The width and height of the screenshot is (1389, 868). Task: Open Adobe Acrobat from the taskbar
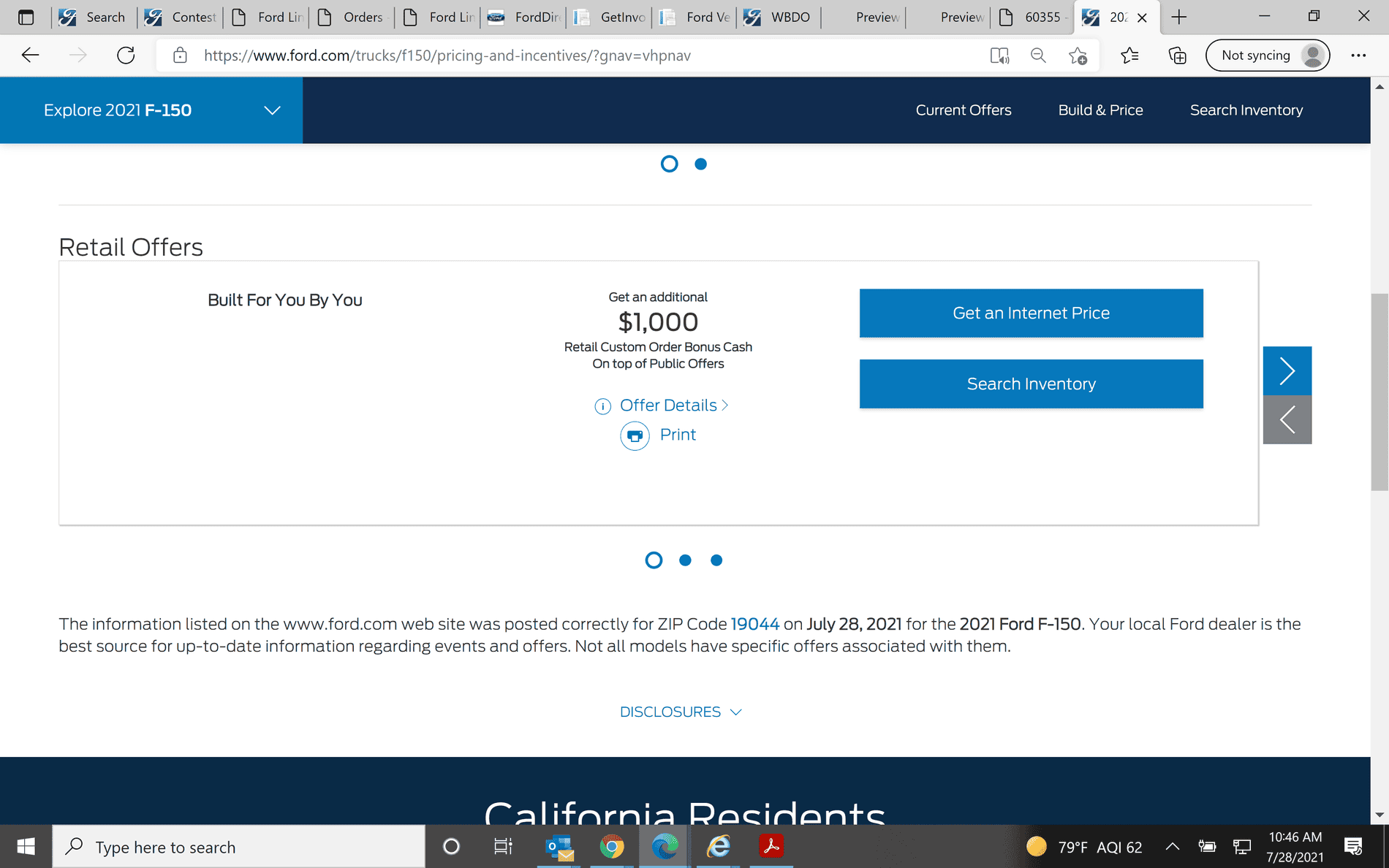click(771, 847)
